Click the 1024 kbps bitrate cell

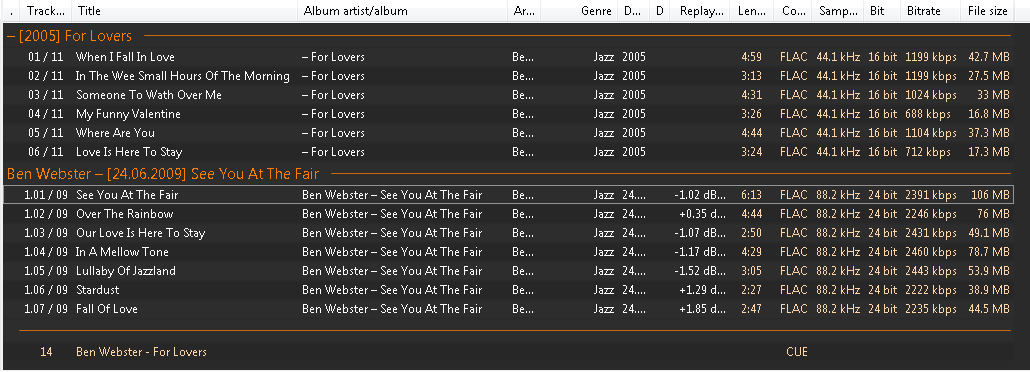[931, 95]
